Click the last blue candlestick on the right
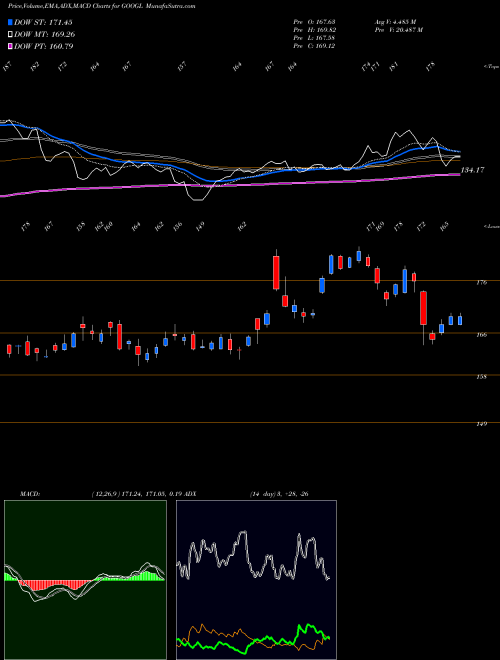This screenshot has height=660, width=500. (x=460, y=320)
